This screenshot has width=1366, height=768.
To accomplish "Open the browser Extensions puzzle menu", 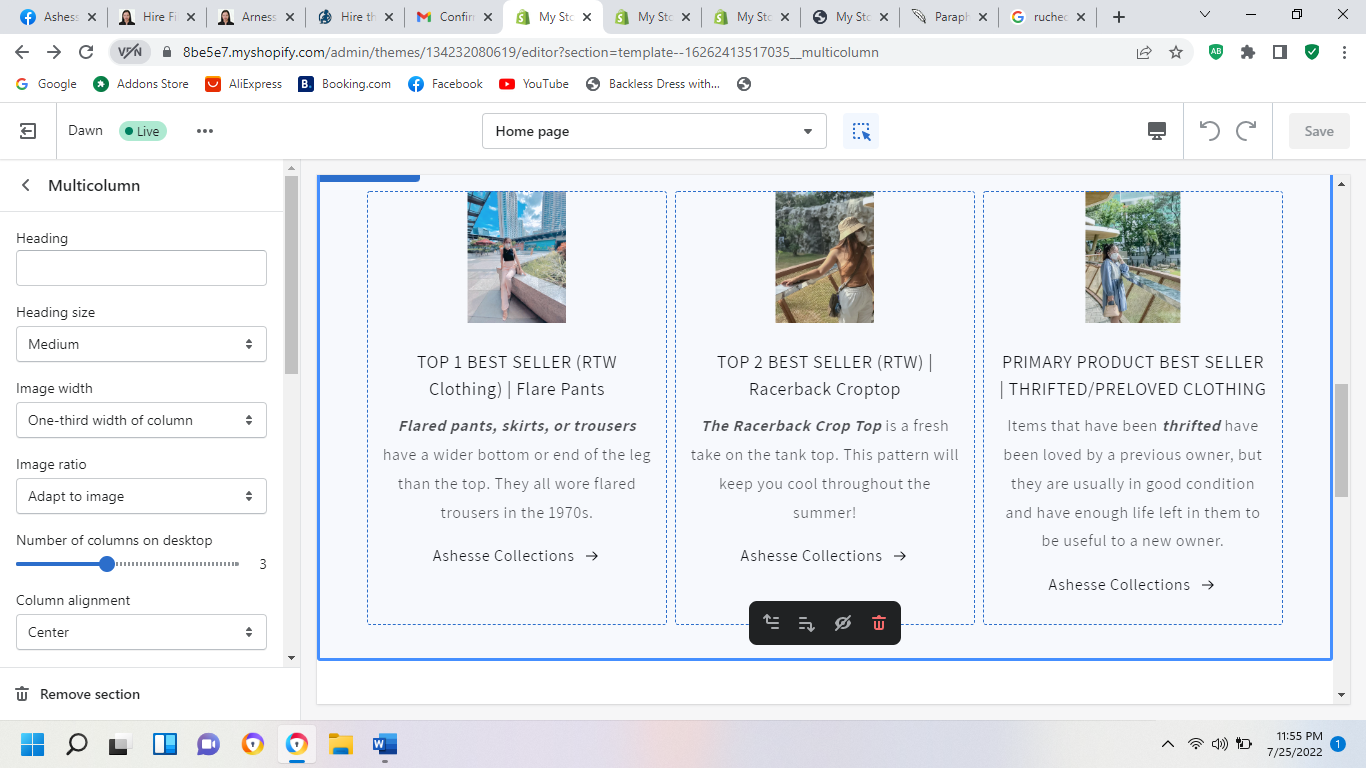I will point(1248,52).
